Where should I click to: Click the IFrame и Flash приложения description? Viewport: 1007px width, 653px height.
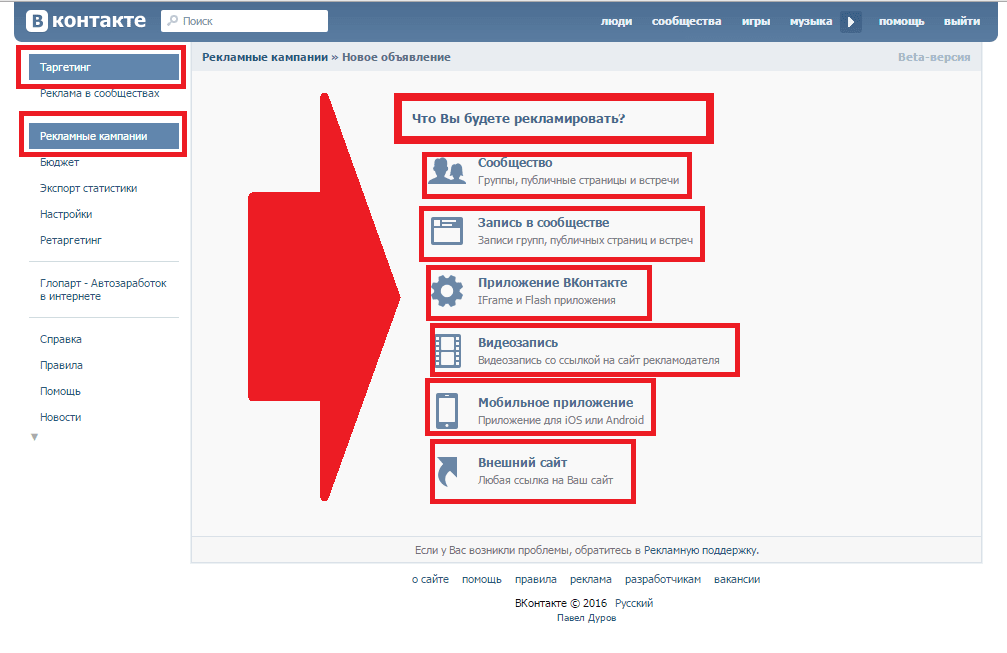(x=547, y=300)
